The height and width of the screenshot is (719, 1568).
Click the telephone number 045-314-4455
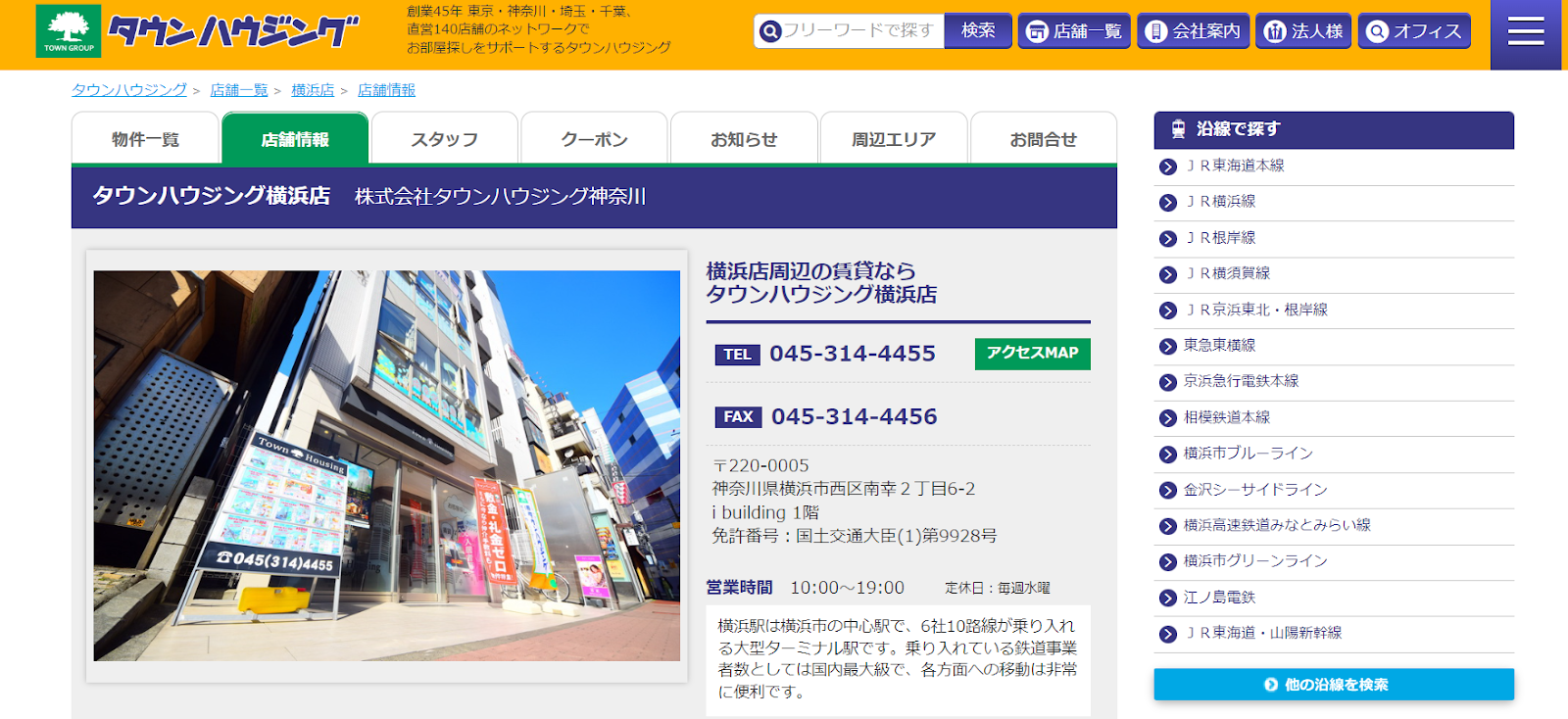(853, 354)
